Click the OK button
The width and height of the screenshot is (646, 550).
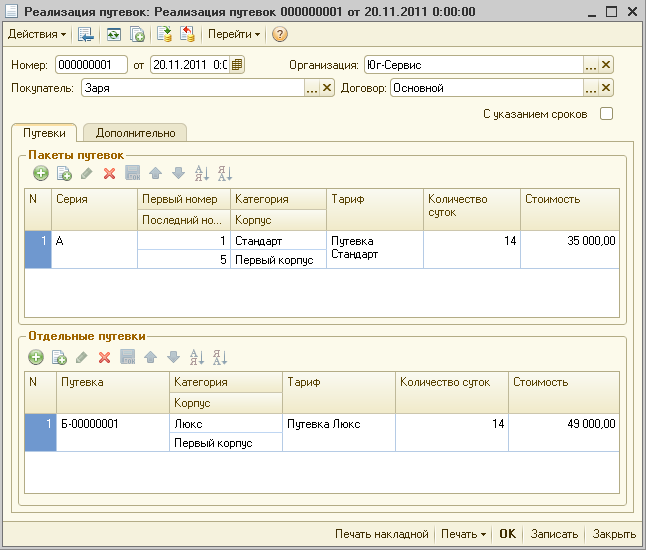tap(507, 534)
